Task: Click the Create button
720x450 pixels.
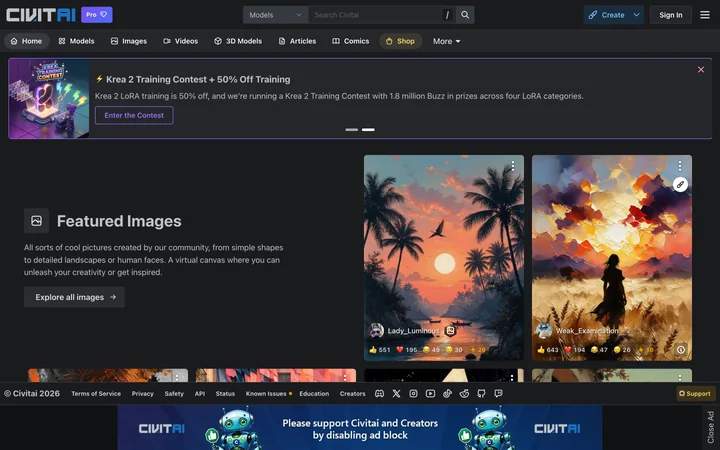Action: pos(607,15)
